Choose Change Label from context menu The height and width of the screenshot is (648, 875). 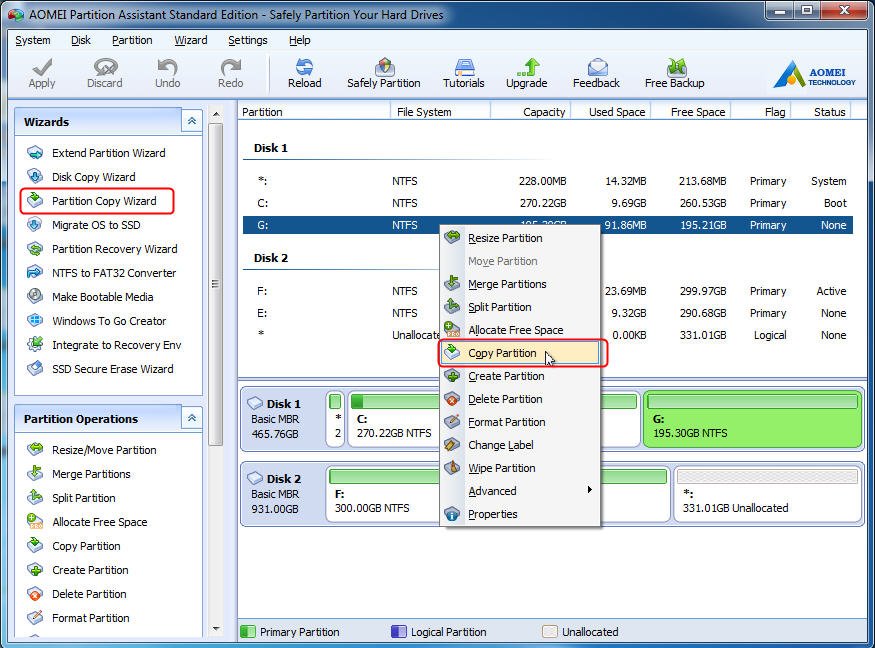pos(520,445)
